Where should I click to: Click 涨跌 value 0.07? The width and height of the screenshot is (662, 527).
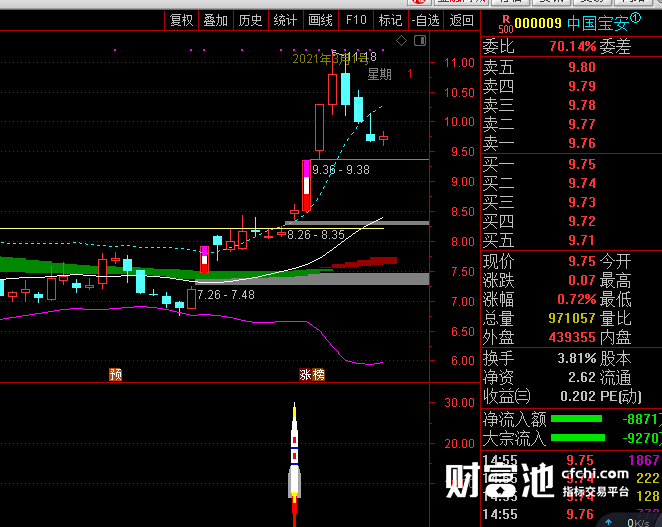582,280
